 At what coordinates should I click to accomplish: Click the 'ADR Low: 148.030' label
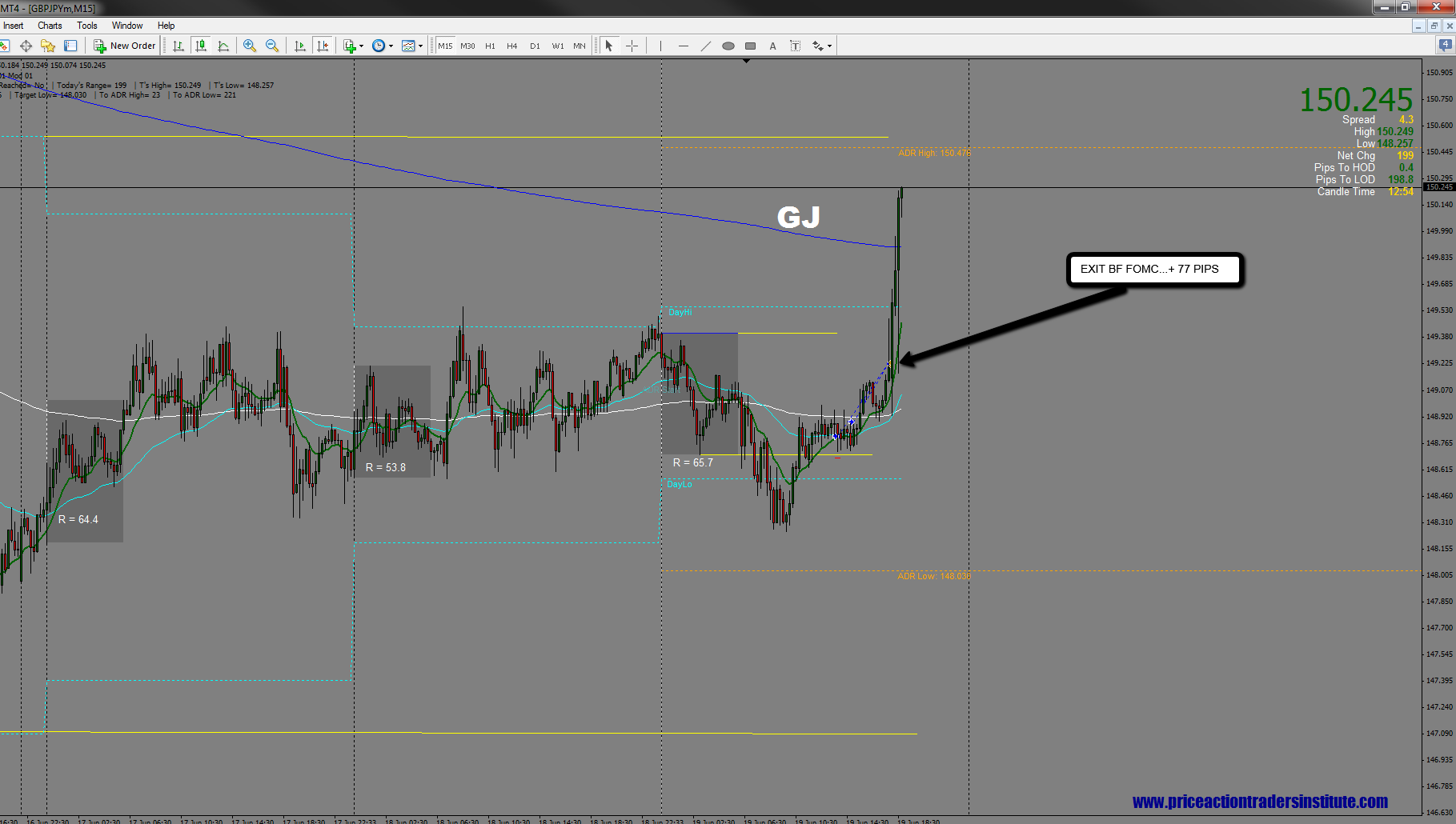coord(934,576)
